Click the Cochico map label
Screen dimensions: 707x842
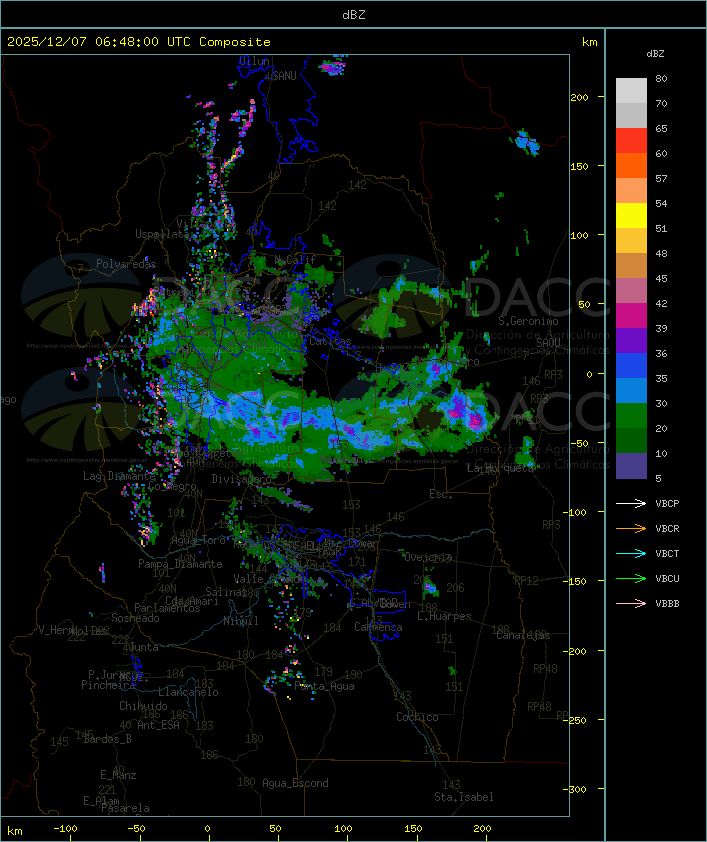[417, 717]
